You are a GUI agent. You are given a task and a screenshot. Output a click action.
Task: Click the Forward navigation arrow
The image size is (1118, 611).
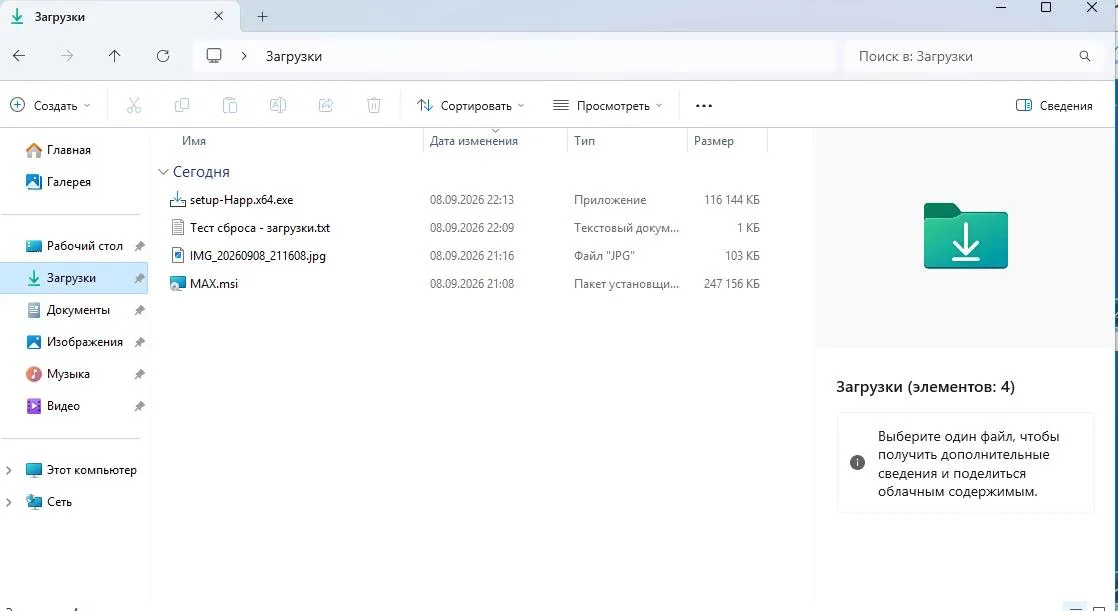[67, 56]
